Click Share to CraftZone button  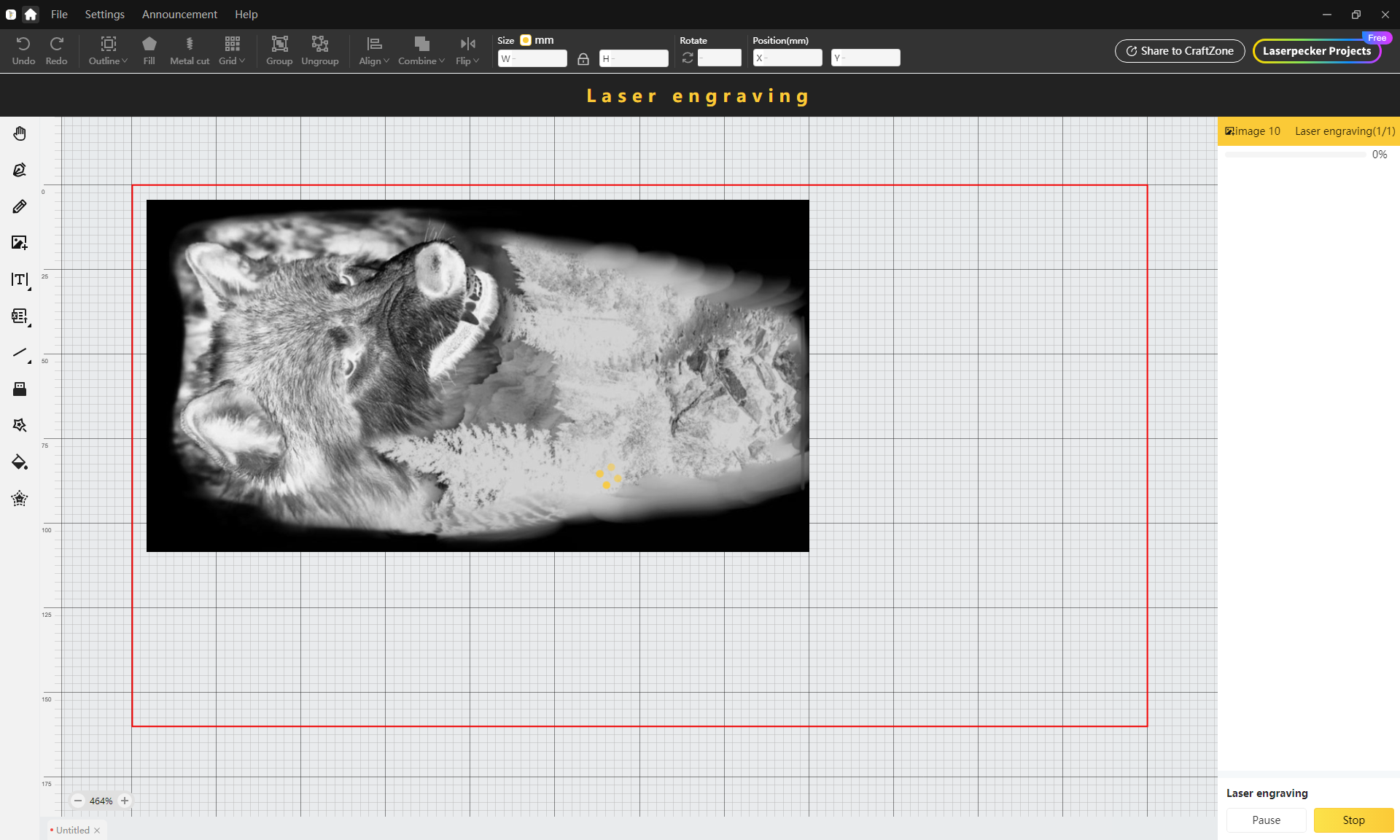coord(1180,51)
